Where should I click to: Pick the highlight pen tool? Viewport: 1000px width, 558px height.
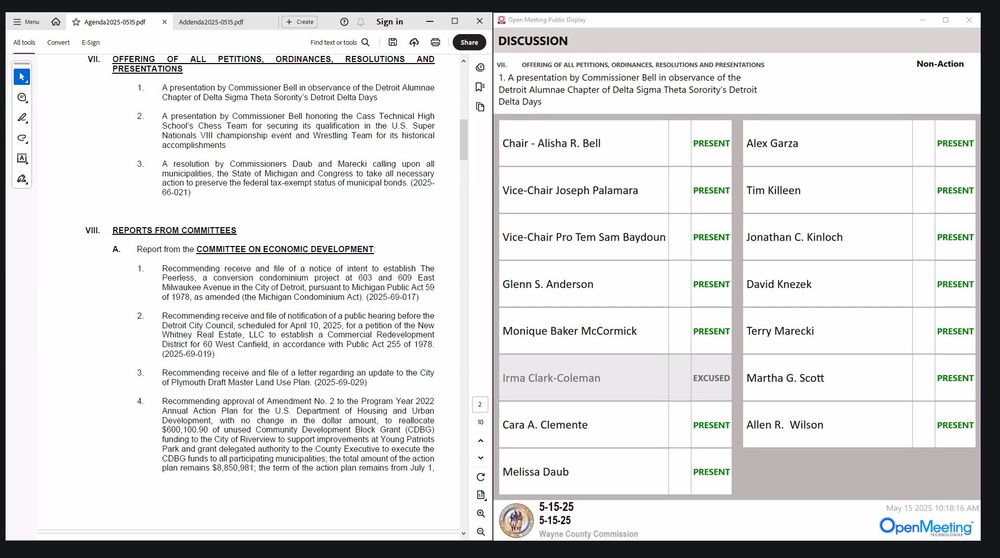(22, 118)
